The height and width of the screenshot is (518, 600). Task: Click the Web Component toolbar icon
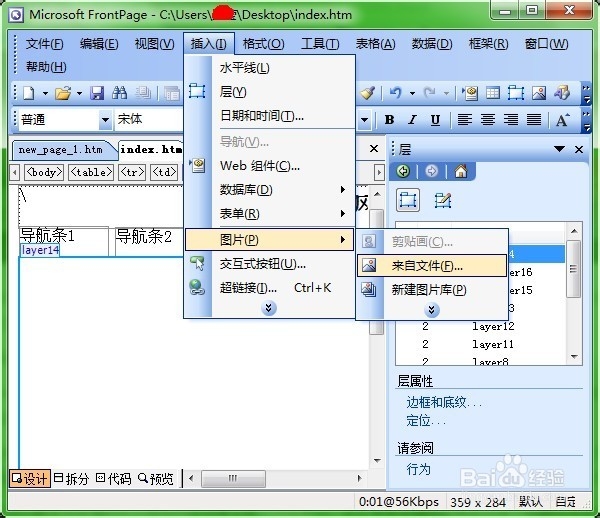pyautogui.click(x=470, y=93)
